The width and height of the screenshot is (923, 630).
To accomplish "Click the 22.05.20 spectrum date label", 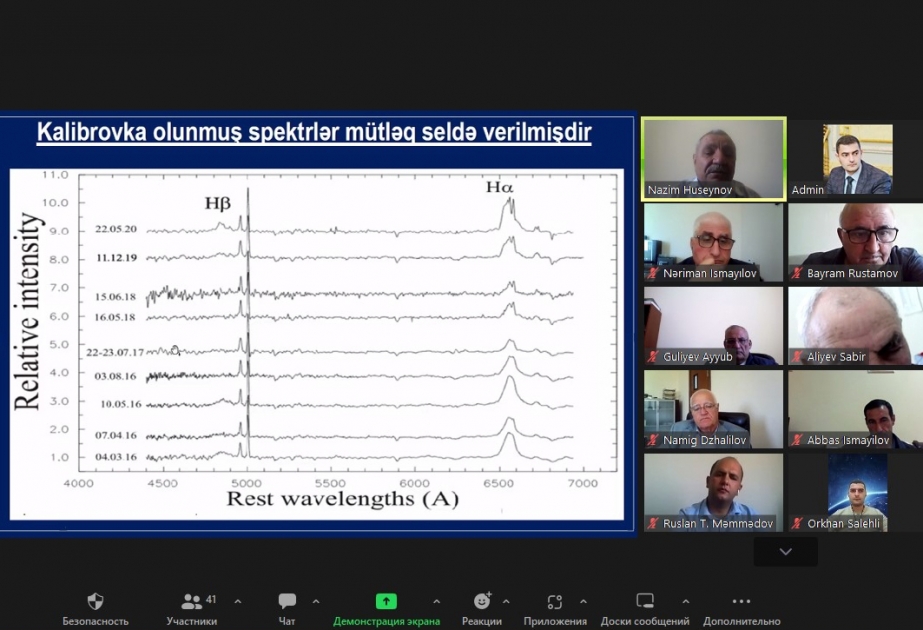I will 116,228.
